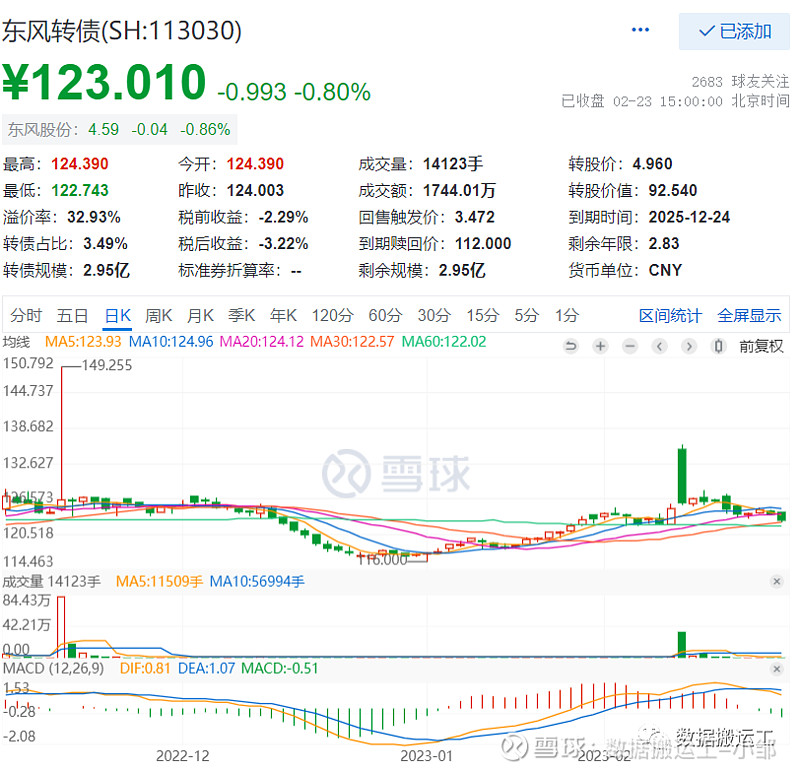Switch to the 60分 interval tab
800x773 pixels.
tap(385, 315)
